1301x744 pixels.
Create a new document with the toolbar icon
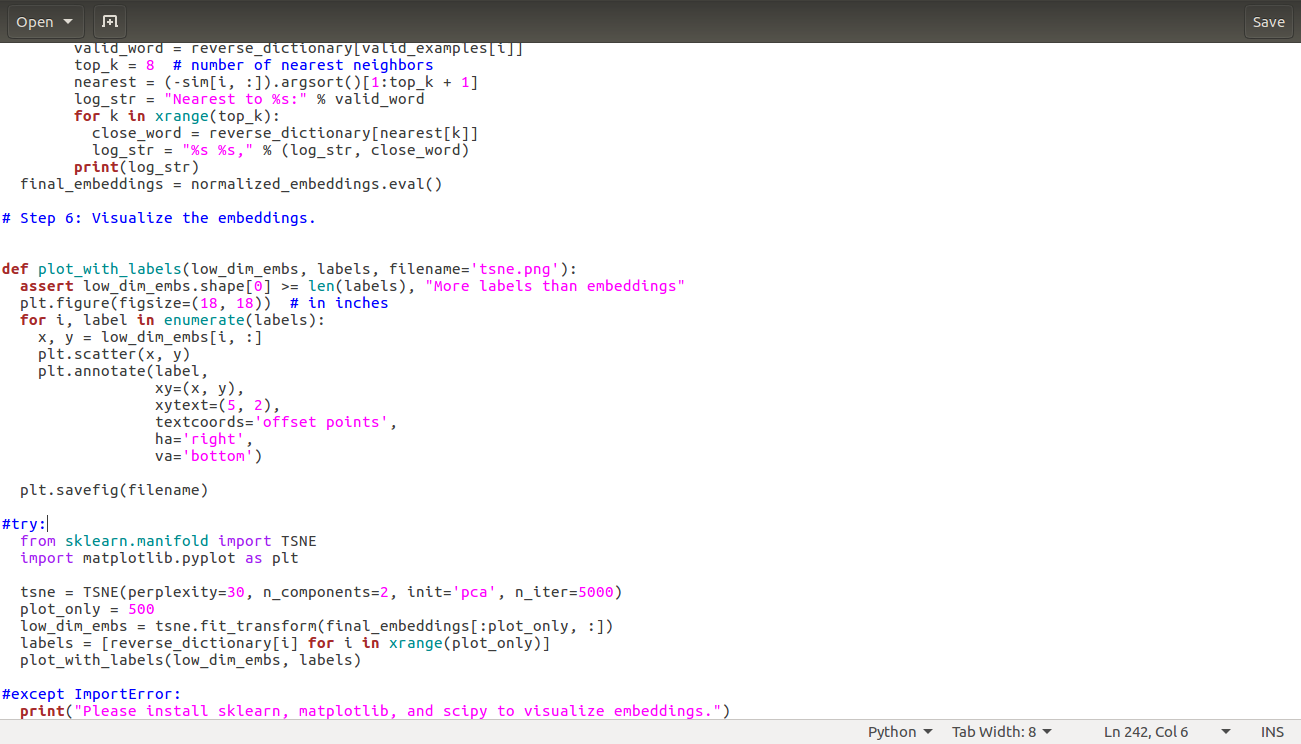pyautogui.click(x=110, y=22)
